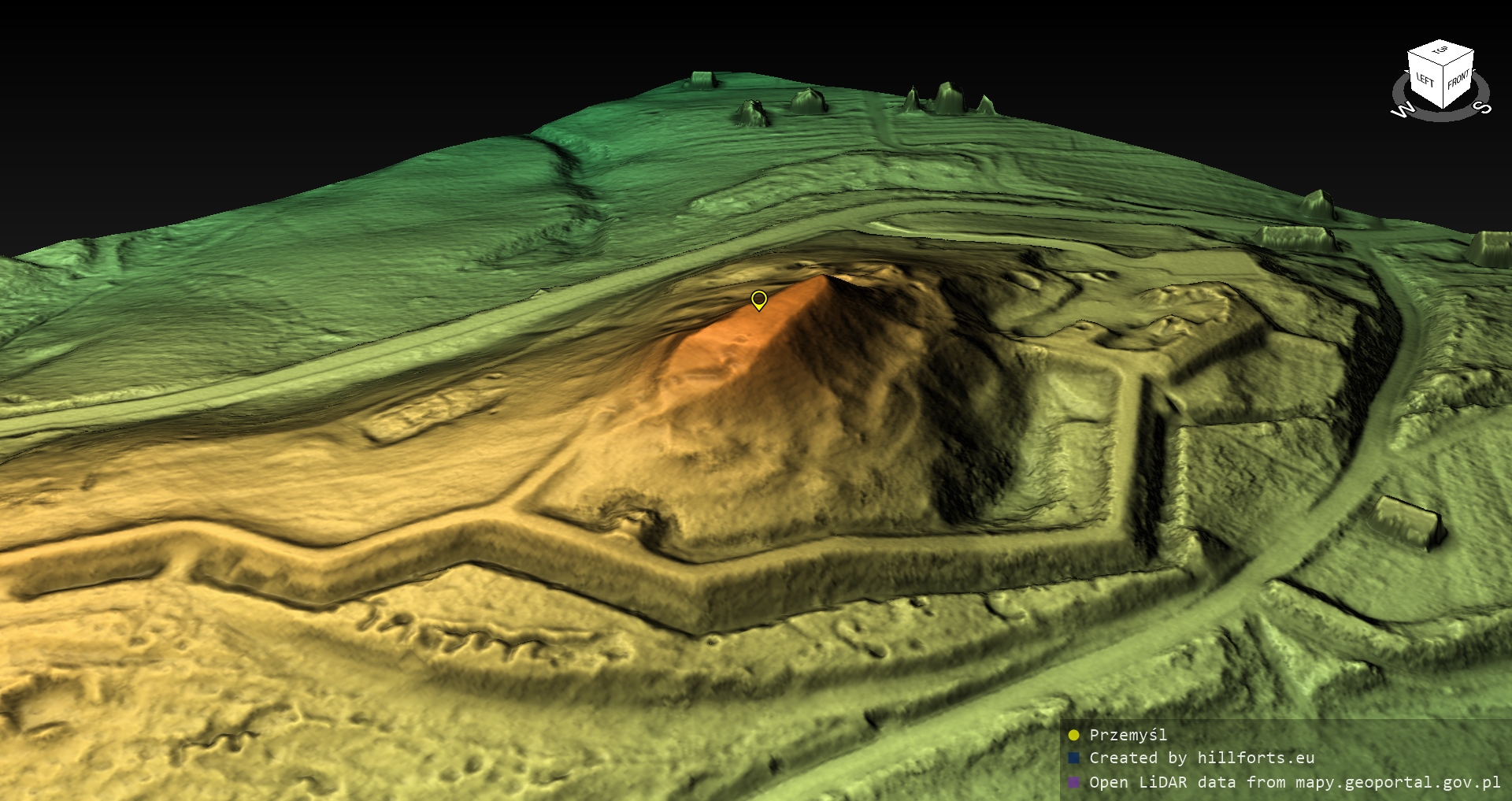
Task: Click the S compass letter
Action: pyautogui.click(x=1483, y=107)
